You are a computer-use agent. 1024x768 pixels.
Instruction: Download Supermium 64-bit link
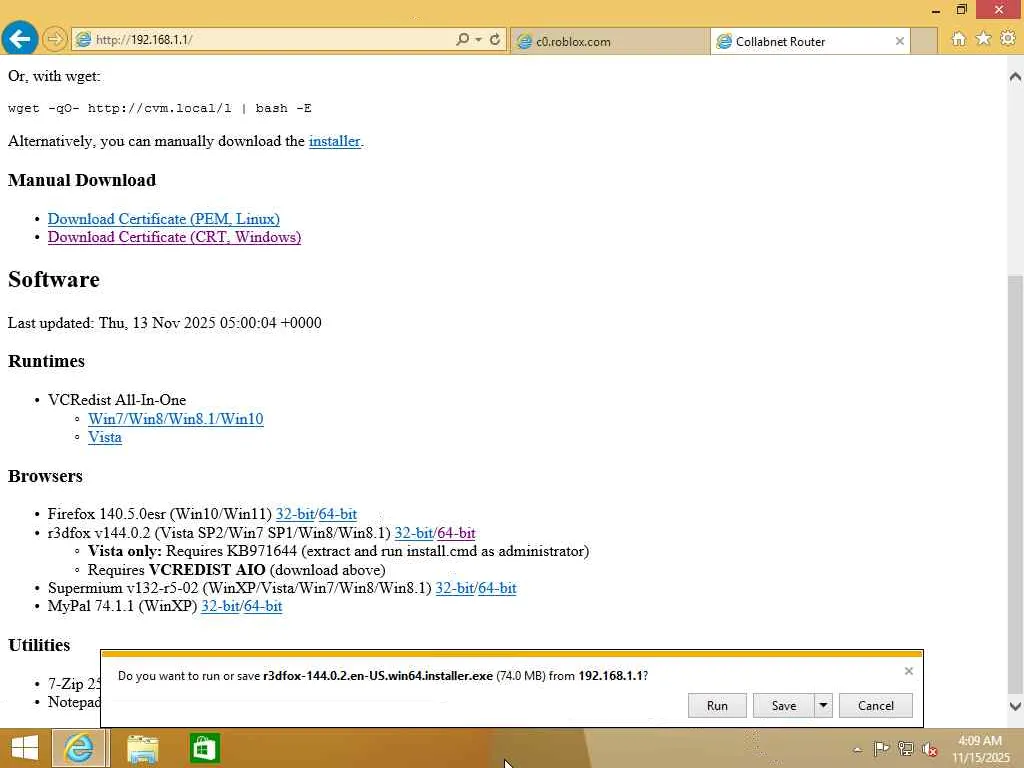click(498, 588)
